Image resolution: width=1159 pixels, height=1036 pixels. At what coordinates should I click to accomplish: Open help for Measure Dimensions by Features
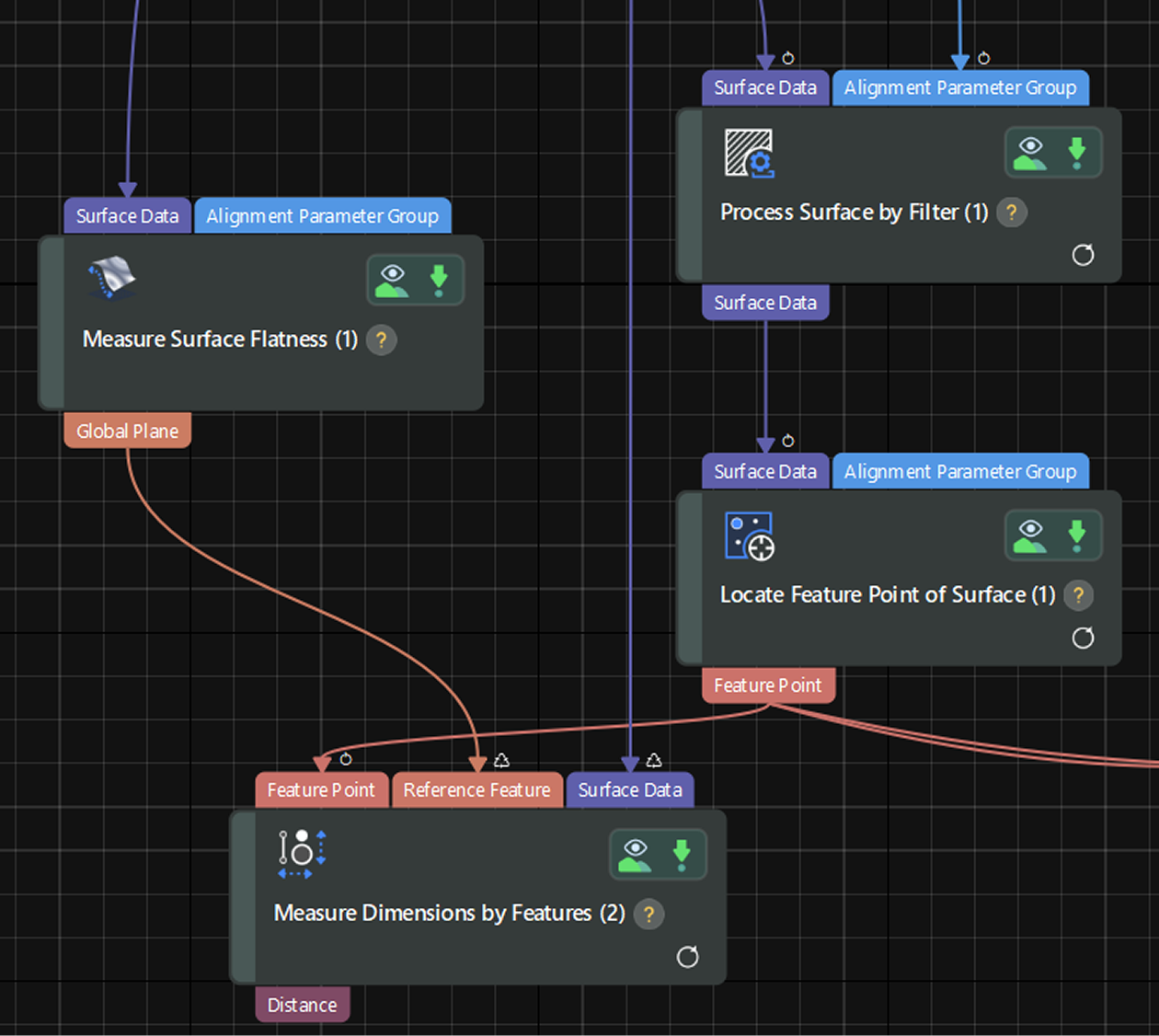pyautogui.click(x=648, y=914)
